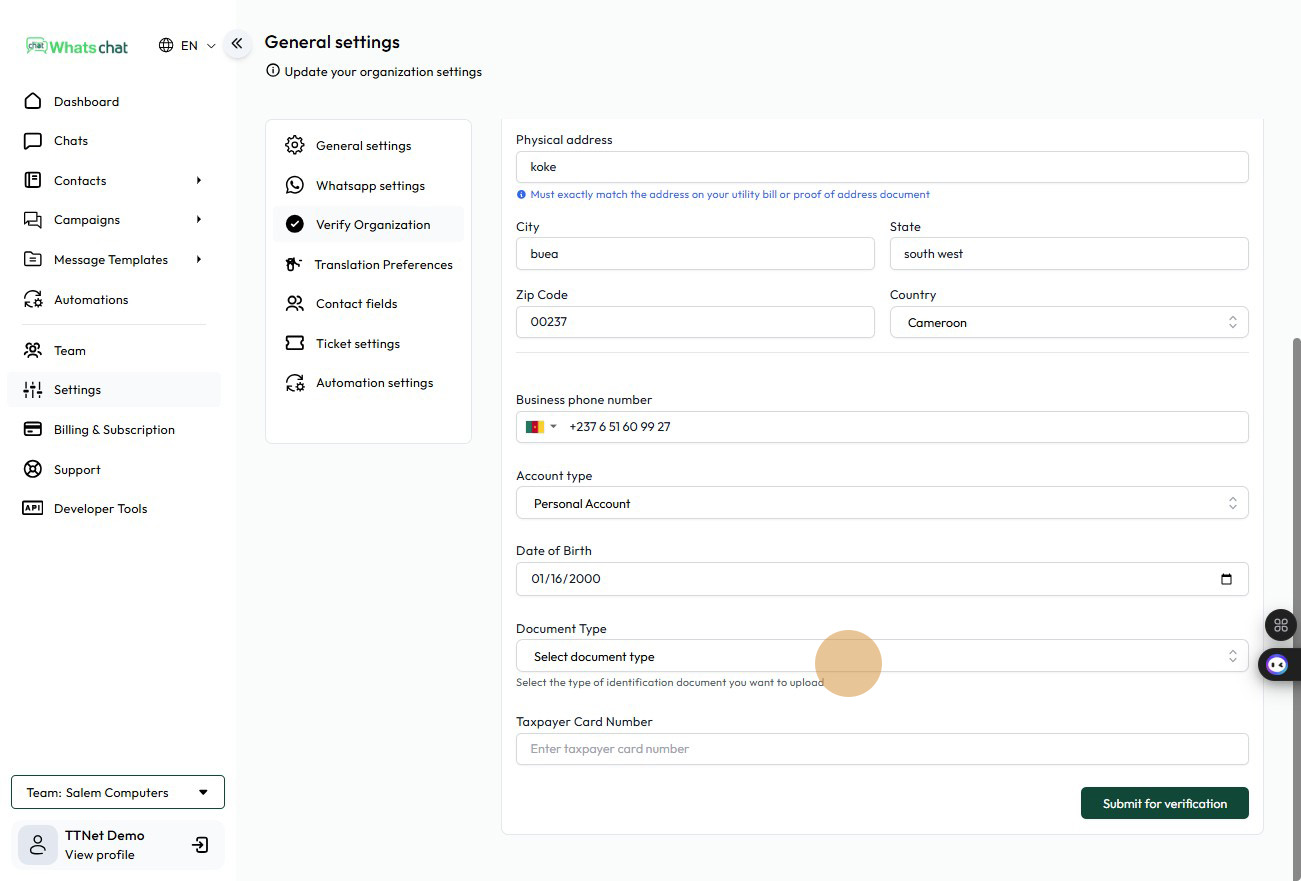The image size is (1301, 881).
Task: Open the phone country flag selector
Action: coord(541,427)
